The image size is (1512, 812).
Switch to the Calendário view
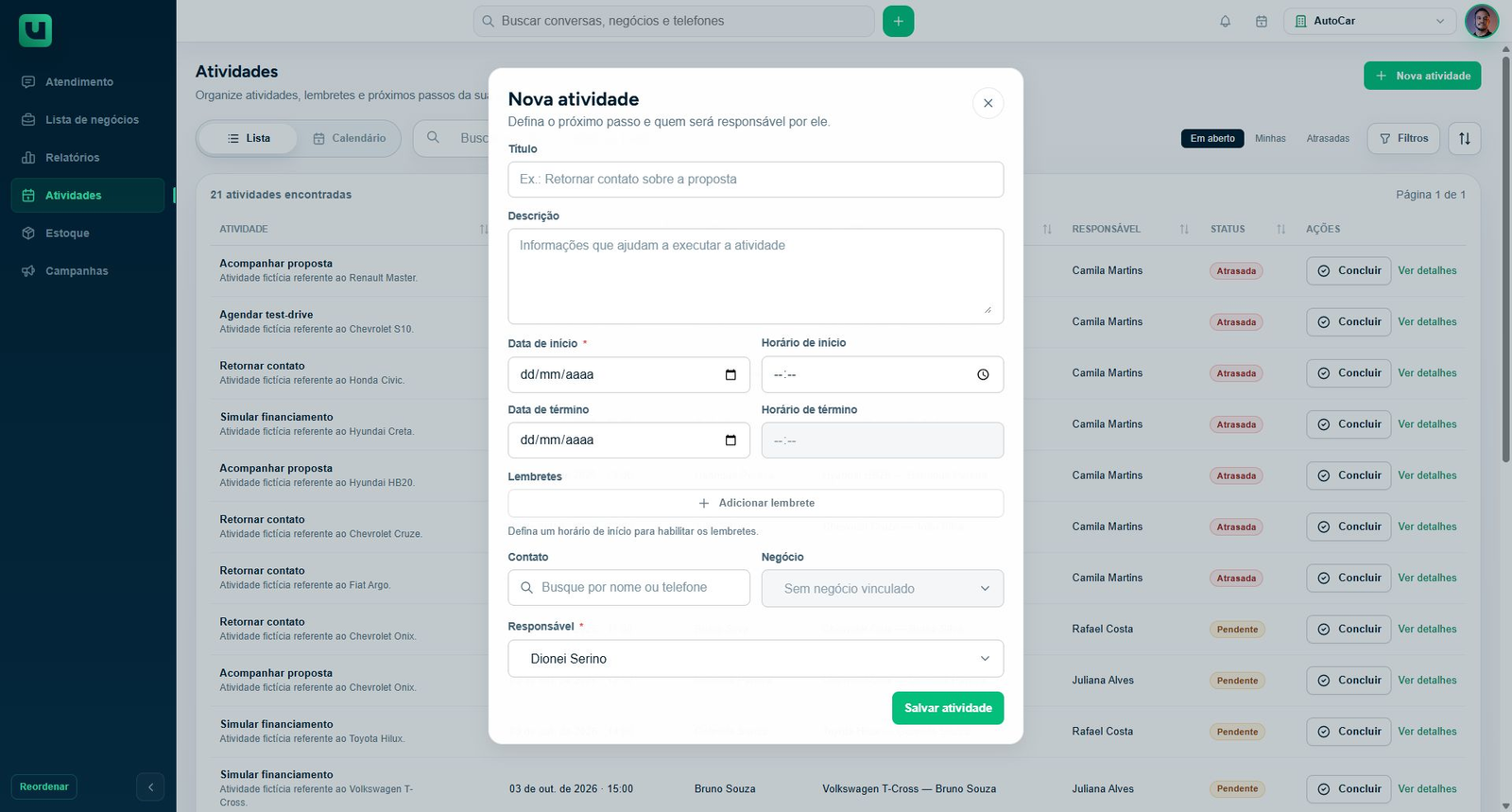click(349, 138)
